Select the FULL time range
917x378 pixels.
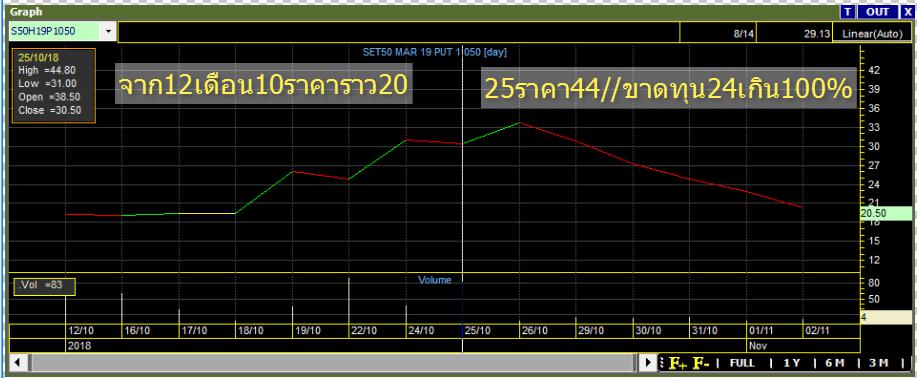[742, 363]
